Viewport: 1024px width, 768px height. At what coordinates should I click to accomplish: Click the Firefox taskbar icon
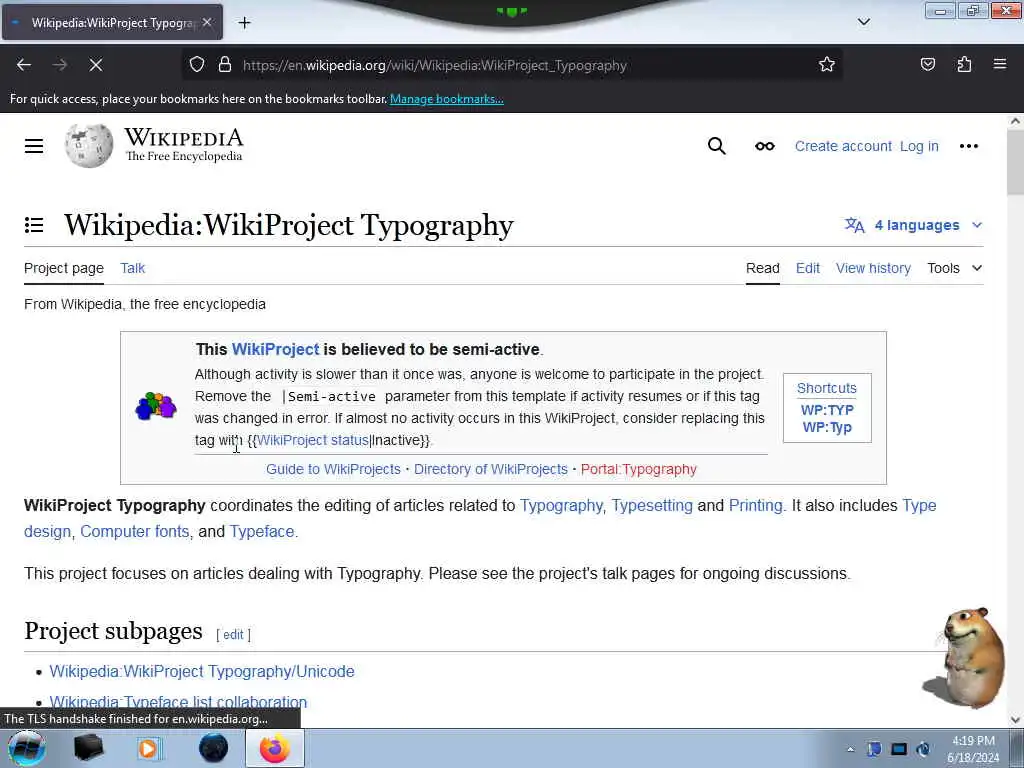[275, 748]
